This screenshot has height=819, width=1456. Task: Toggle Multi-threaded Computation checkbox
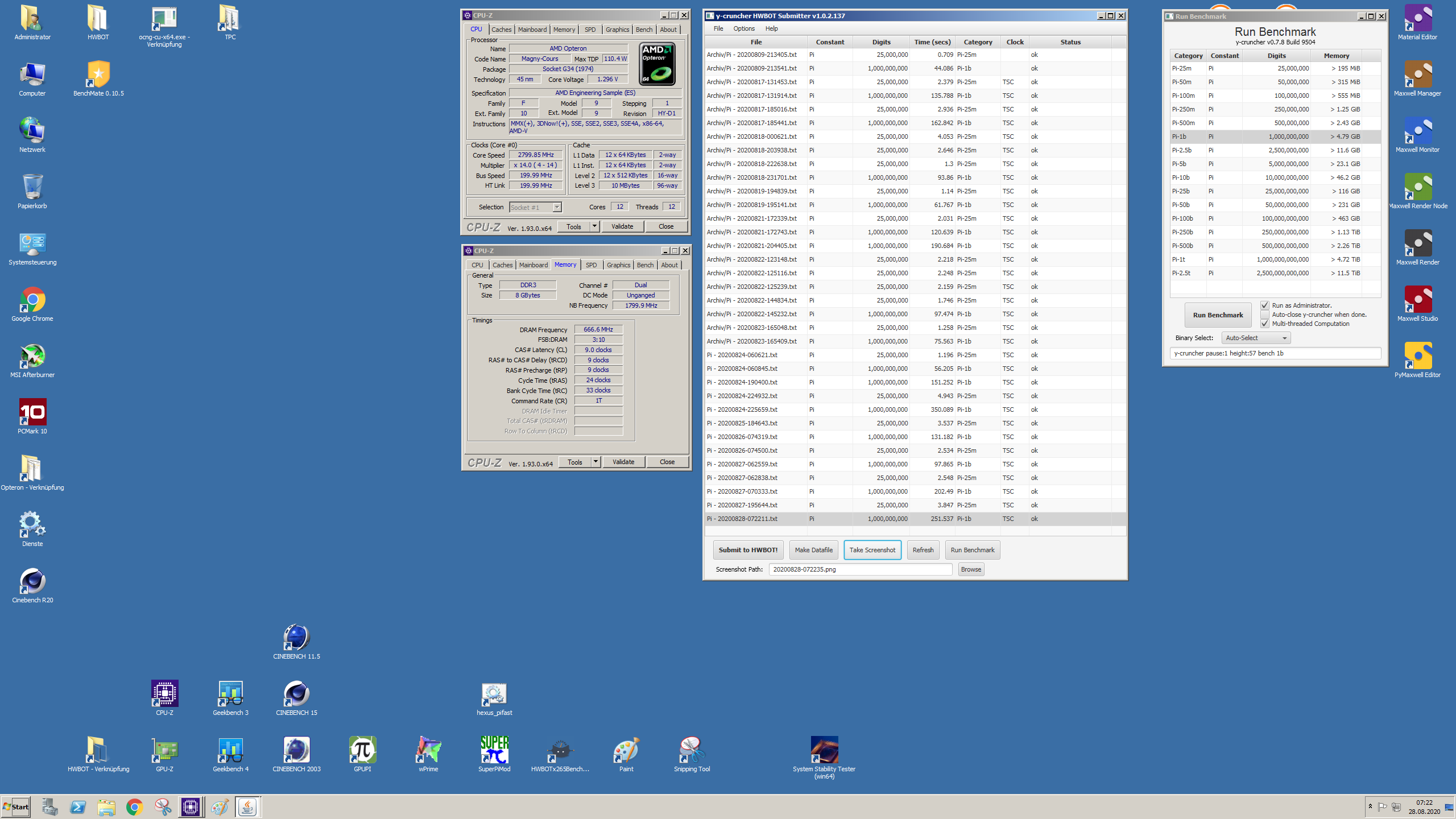click(1264, 324)
